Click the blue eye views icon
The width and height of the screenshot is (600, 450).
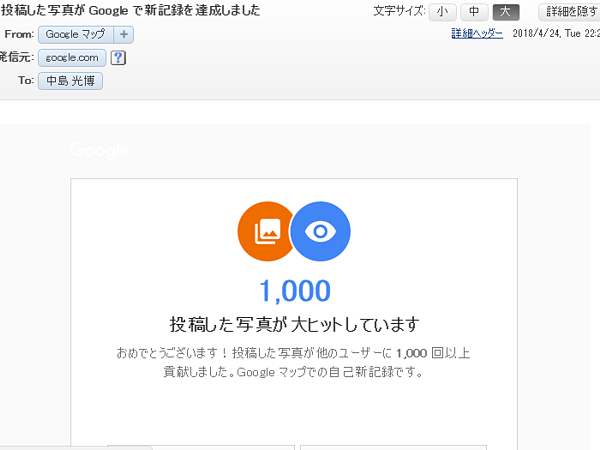click(x=320, y=232)
